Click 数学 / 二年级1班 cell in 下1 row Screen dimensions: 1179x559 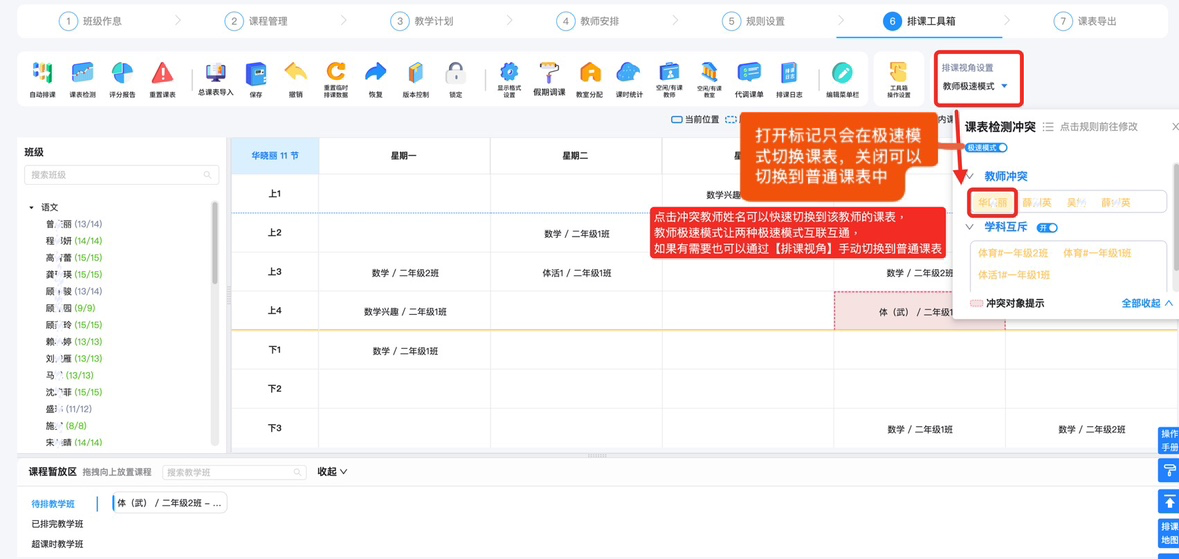click(x=405, y=350)
